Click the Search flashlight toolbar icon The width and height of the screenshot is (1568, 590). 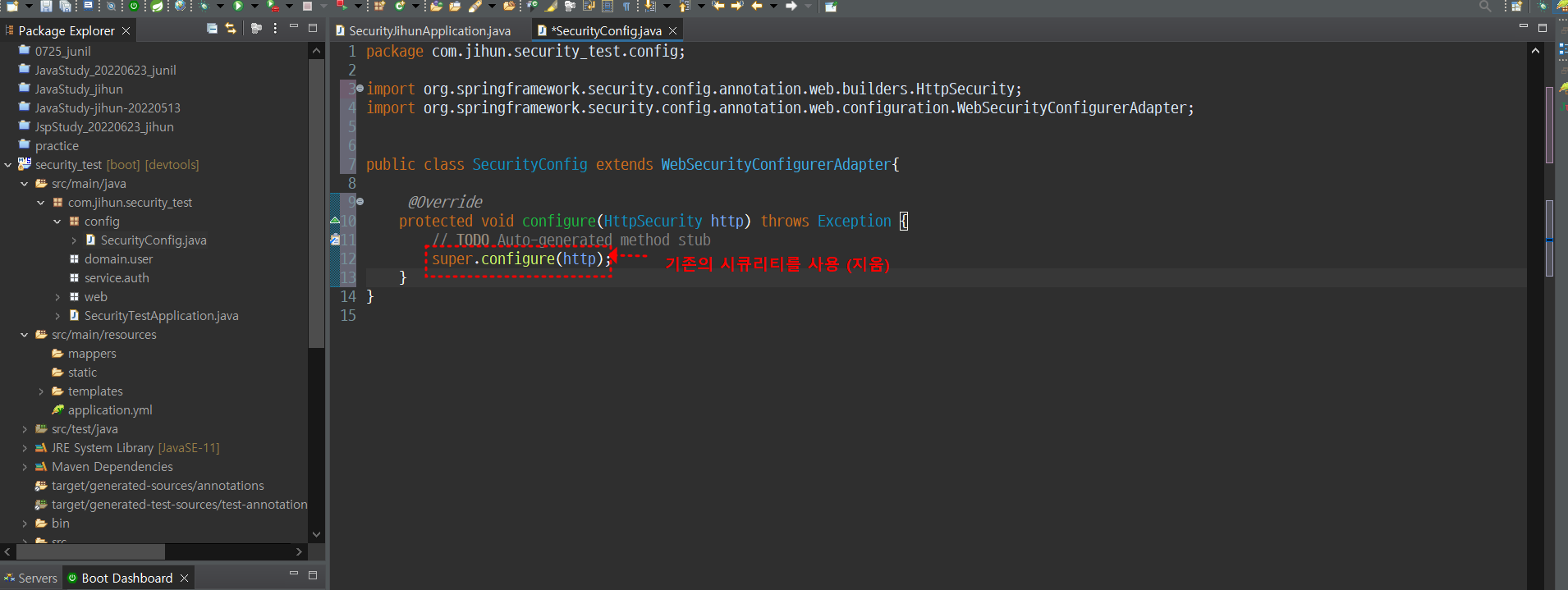(x=475, y=7)
